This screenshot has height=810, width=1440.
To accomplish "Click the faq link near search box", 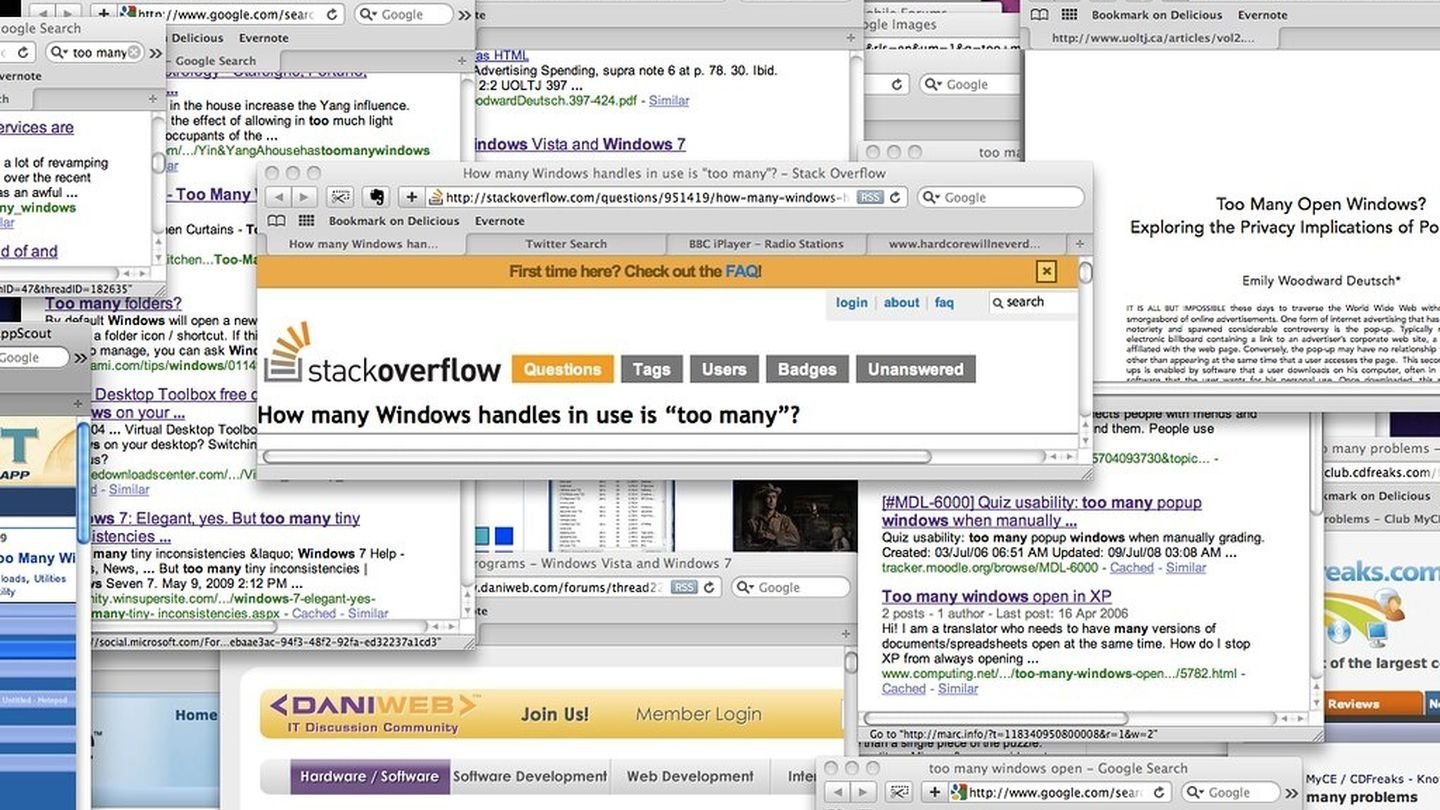I will point(944,302).
